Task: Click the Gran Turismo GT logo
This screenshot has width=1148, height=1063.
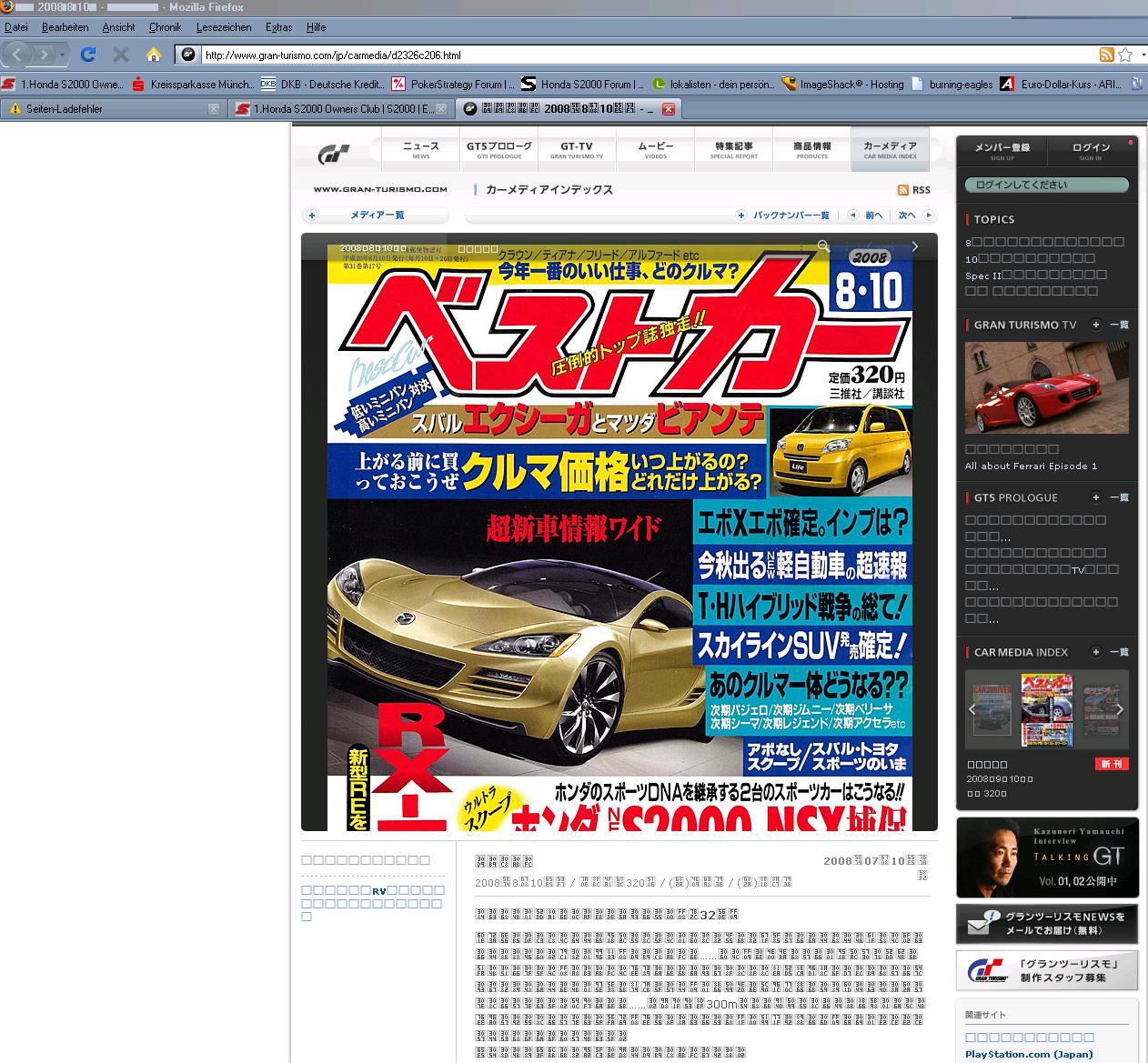Action: pyautogui.click(x=333, y=155)
